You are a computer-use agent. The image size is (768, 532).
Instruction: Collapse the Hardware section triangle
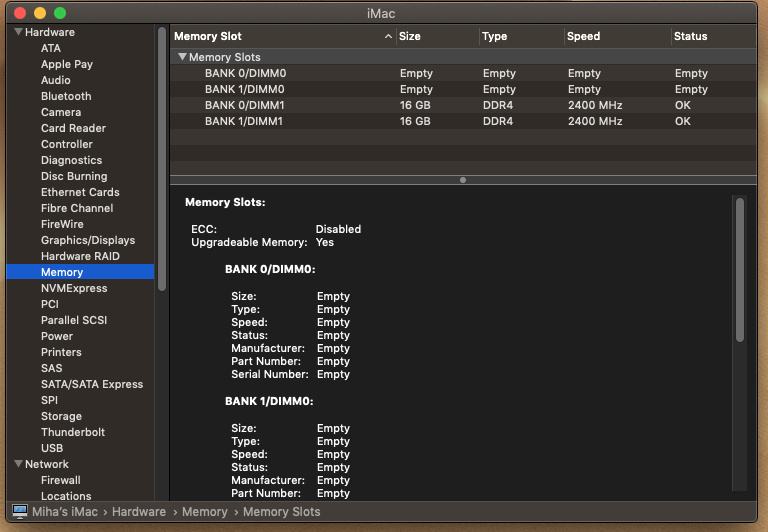point(18,32)
